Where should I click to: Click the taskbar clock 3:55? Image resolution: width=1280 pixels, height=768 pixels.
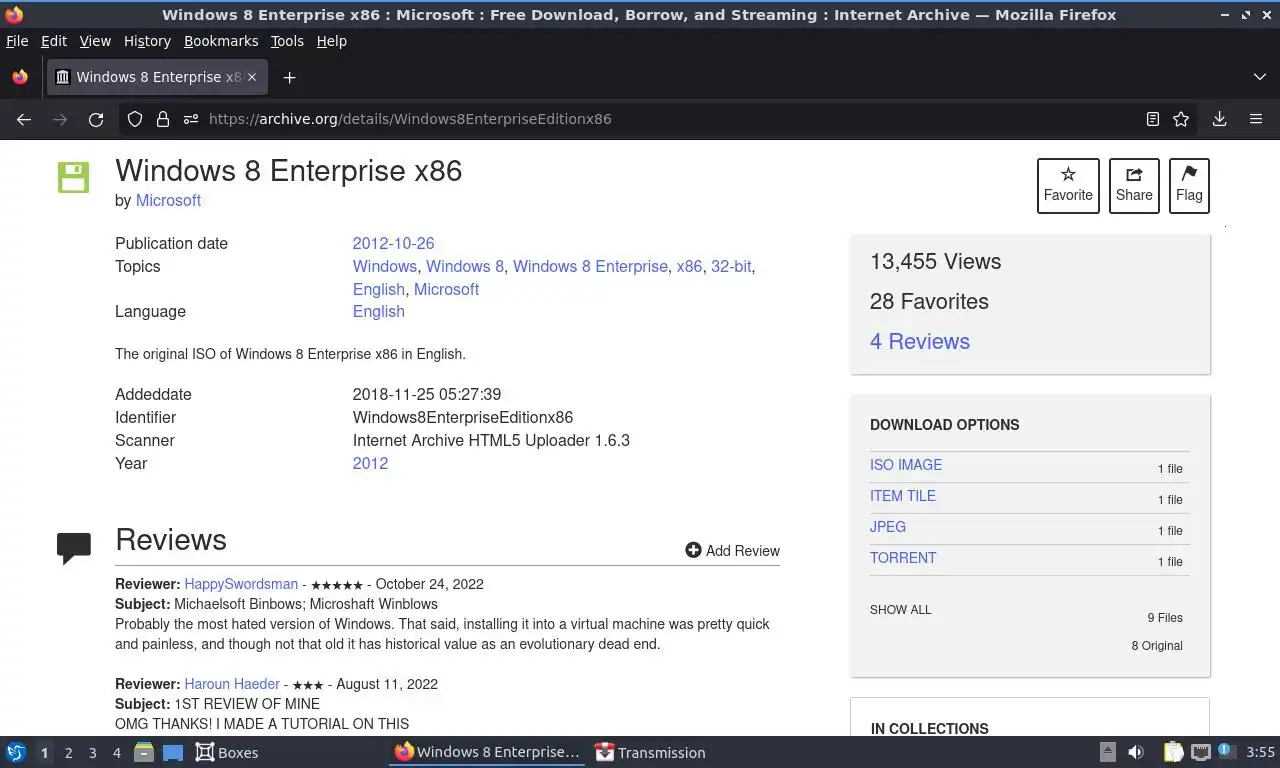(x=1260, y=752)
